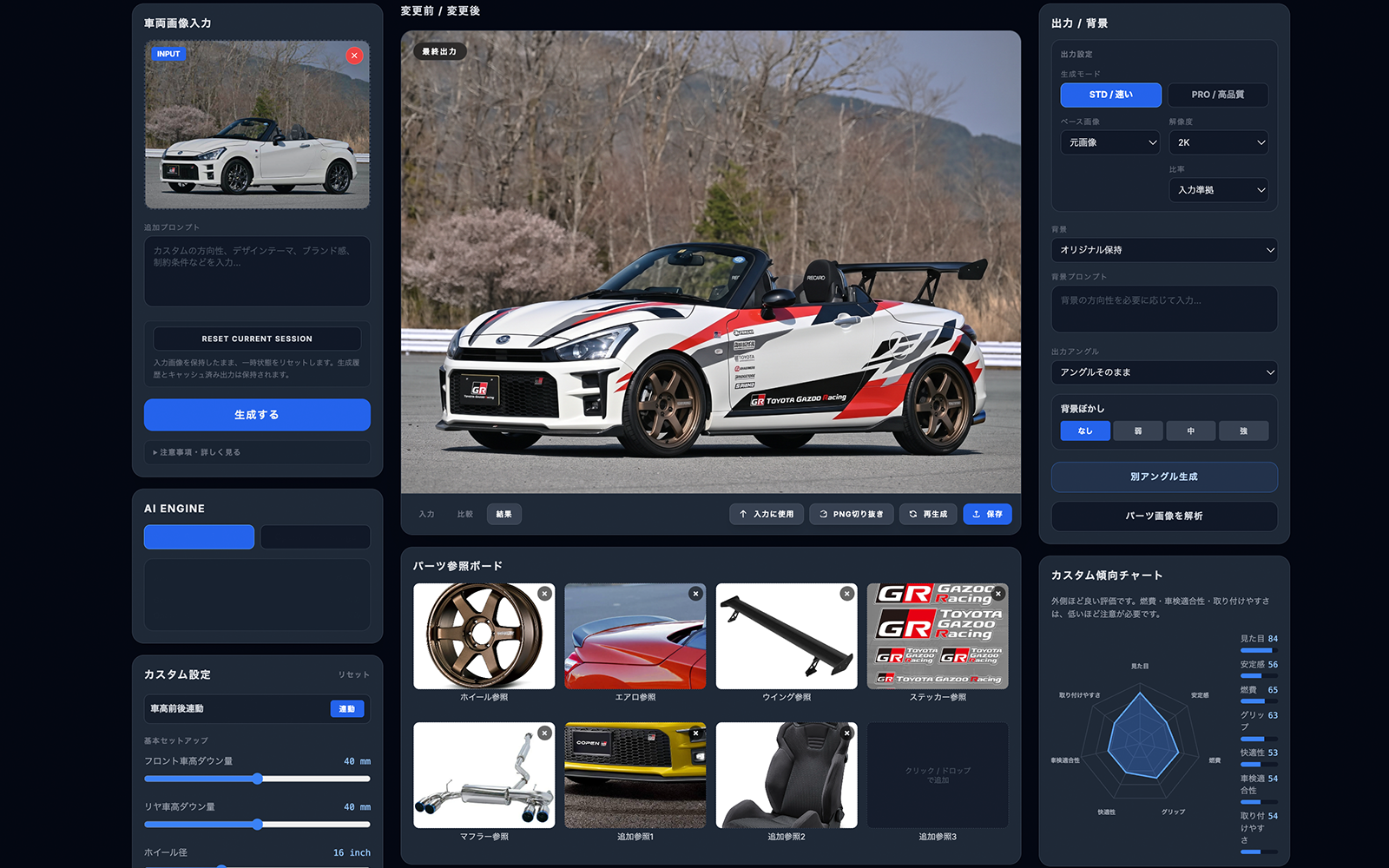The image size is (1389, 868).
Task: Select PRO / 高品質 generation mode
Action: 1218,95
